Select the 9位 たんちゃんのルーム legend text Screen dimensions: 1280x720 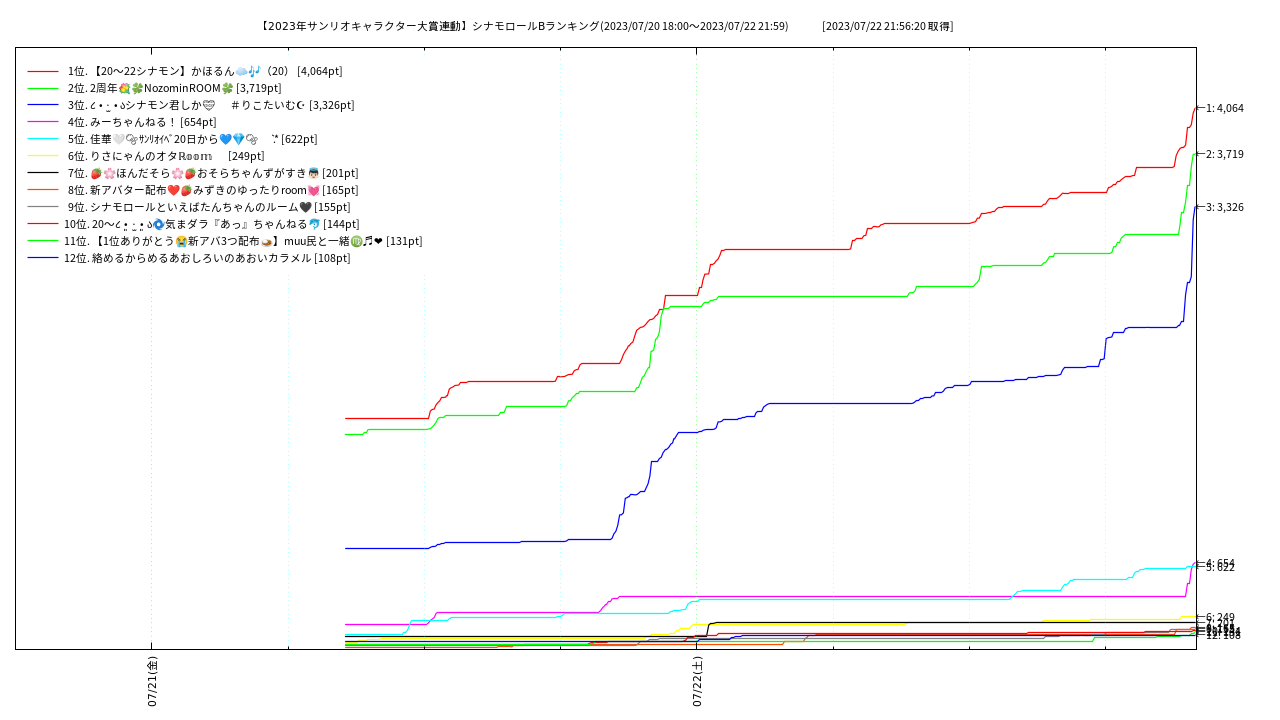pos(209,207)
